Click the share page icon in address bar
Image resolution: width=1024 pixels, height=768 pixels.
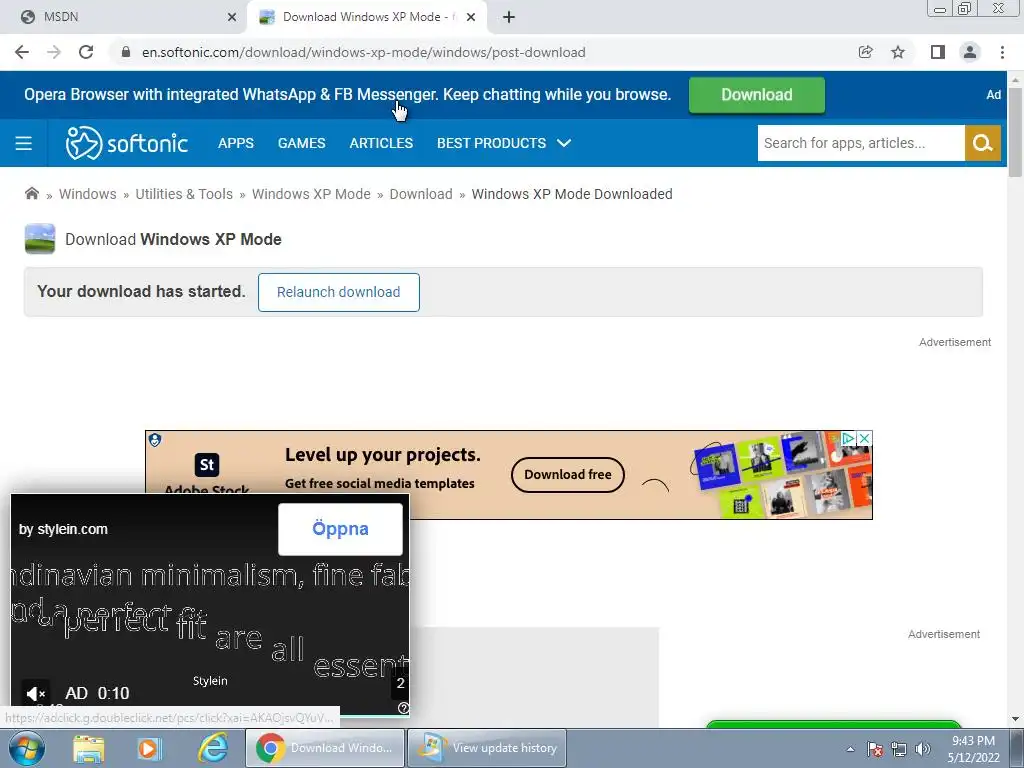pyautogui.click(x=865, y=52)
